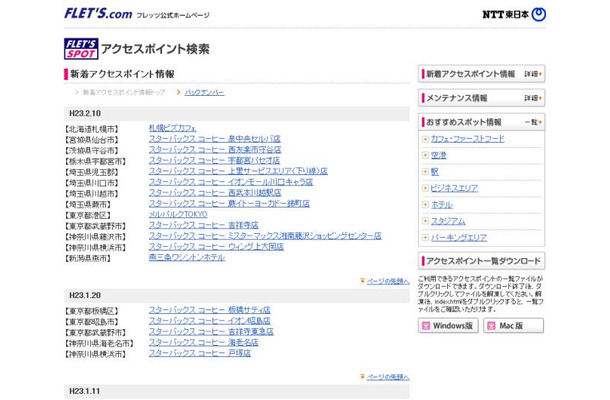Open 一覧 for おすすめスポット情報 panel
This screenshot has width=610, height=400.
532,121
